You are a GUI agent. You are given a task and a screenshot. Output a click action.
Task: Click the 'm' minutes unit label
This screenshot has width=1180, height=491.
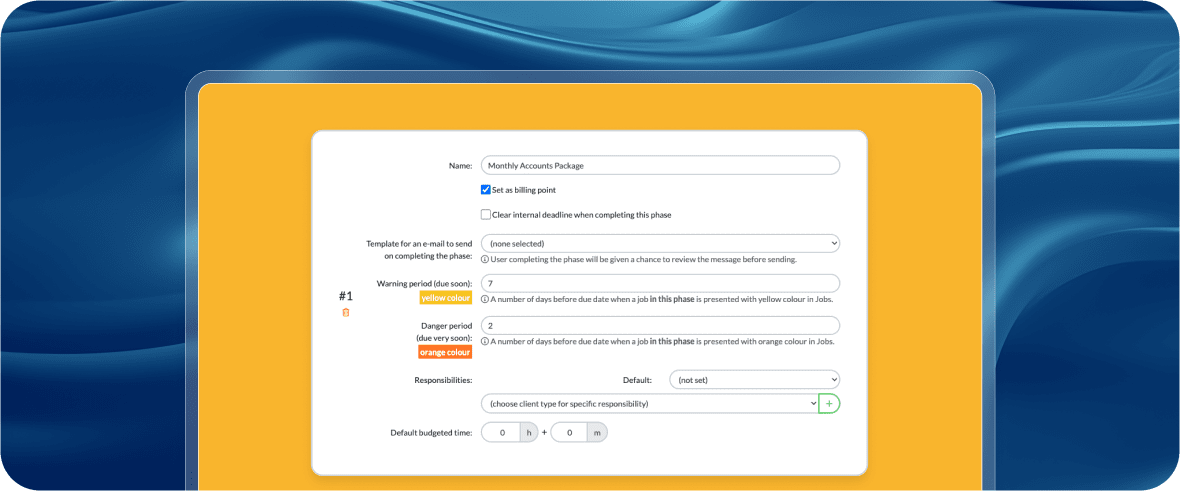[596, 433]
